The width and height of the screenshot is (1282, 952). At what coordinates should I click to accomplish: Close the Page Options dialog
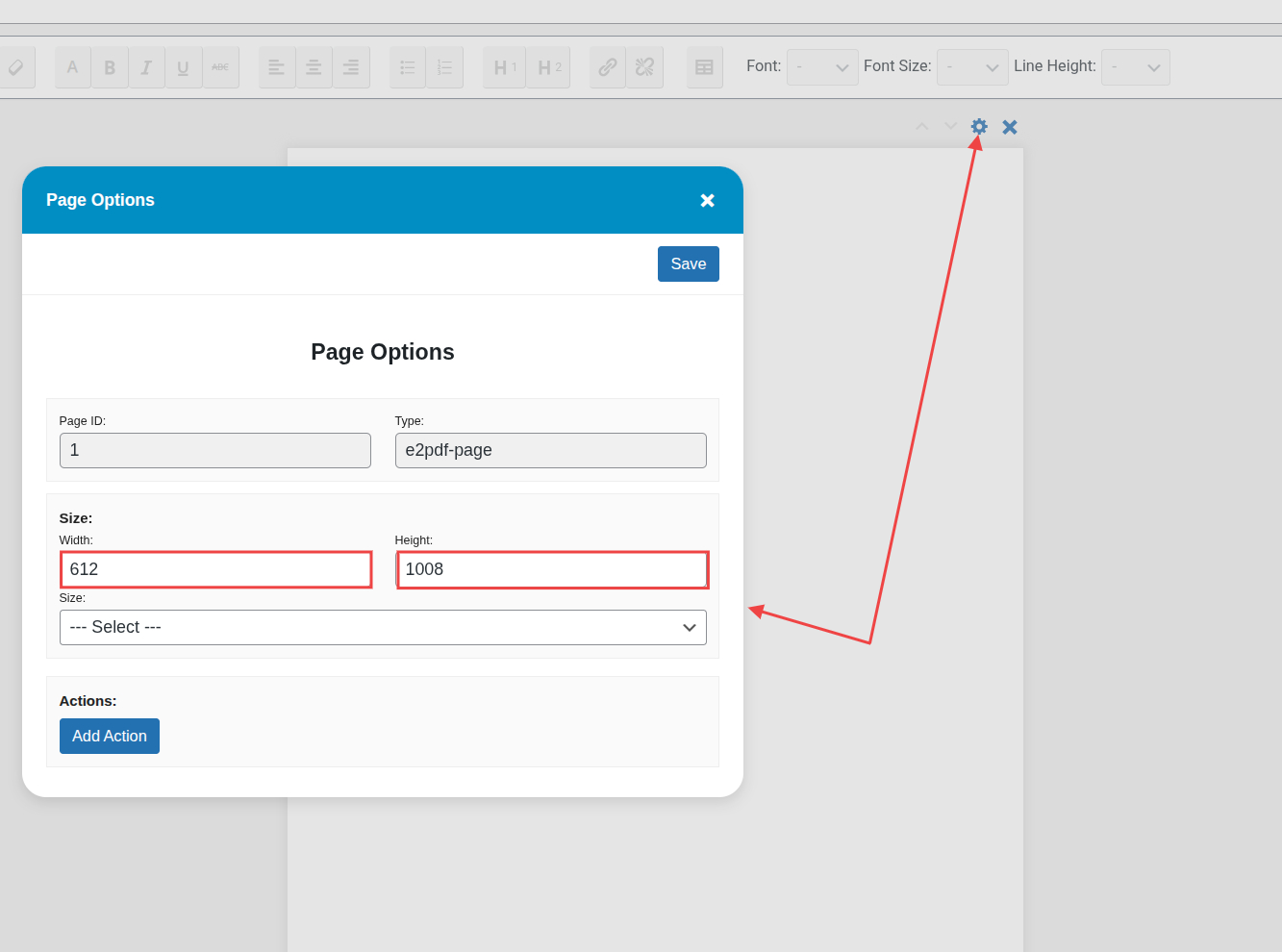[x=707, y=200]
